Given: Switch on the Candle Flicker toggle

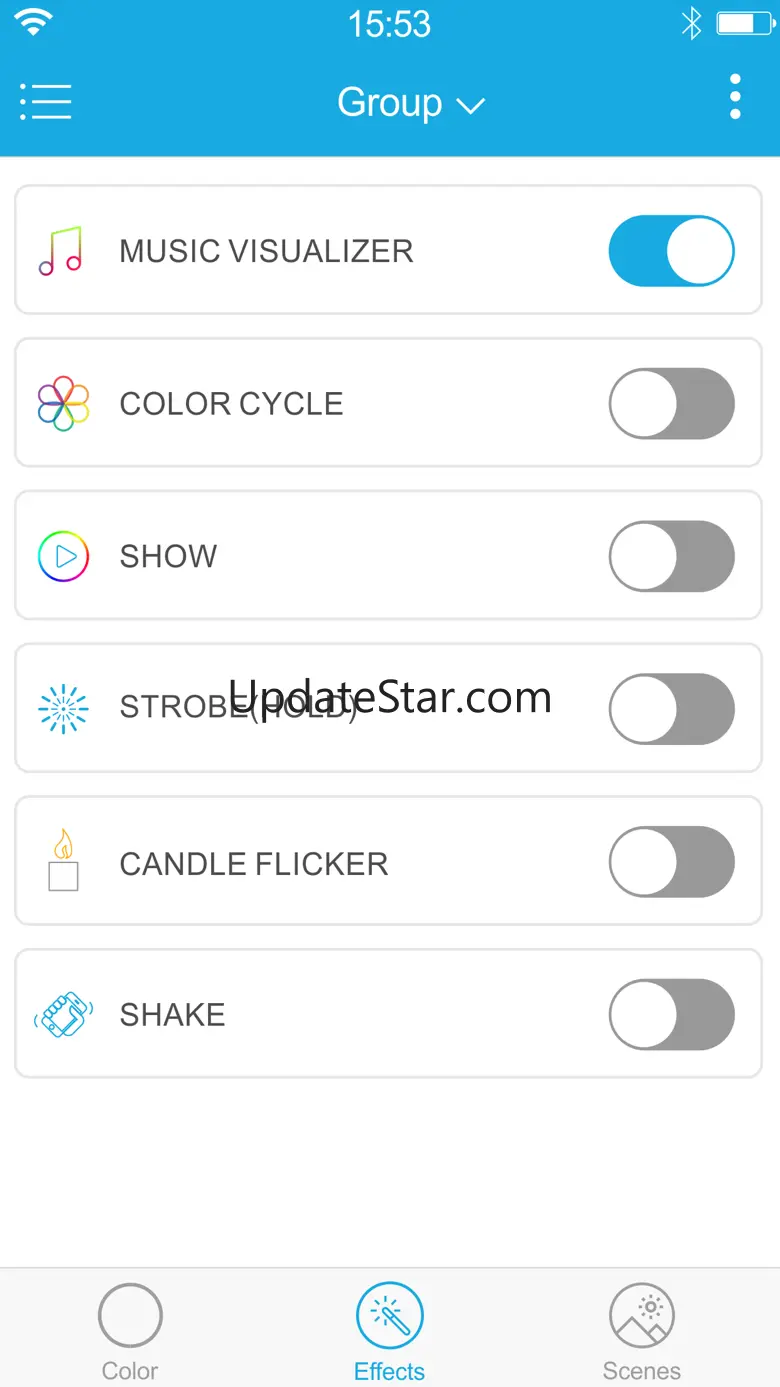Looking at the screenshot, I should coord(671,861).
